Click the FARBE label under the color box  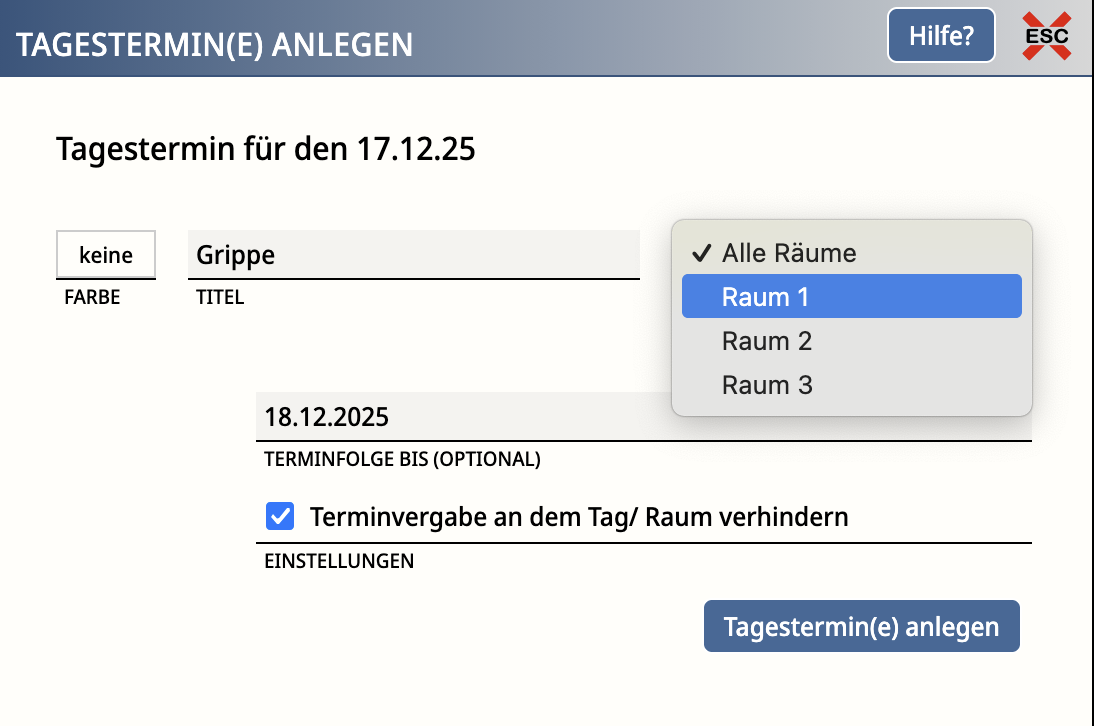(92, 298)
